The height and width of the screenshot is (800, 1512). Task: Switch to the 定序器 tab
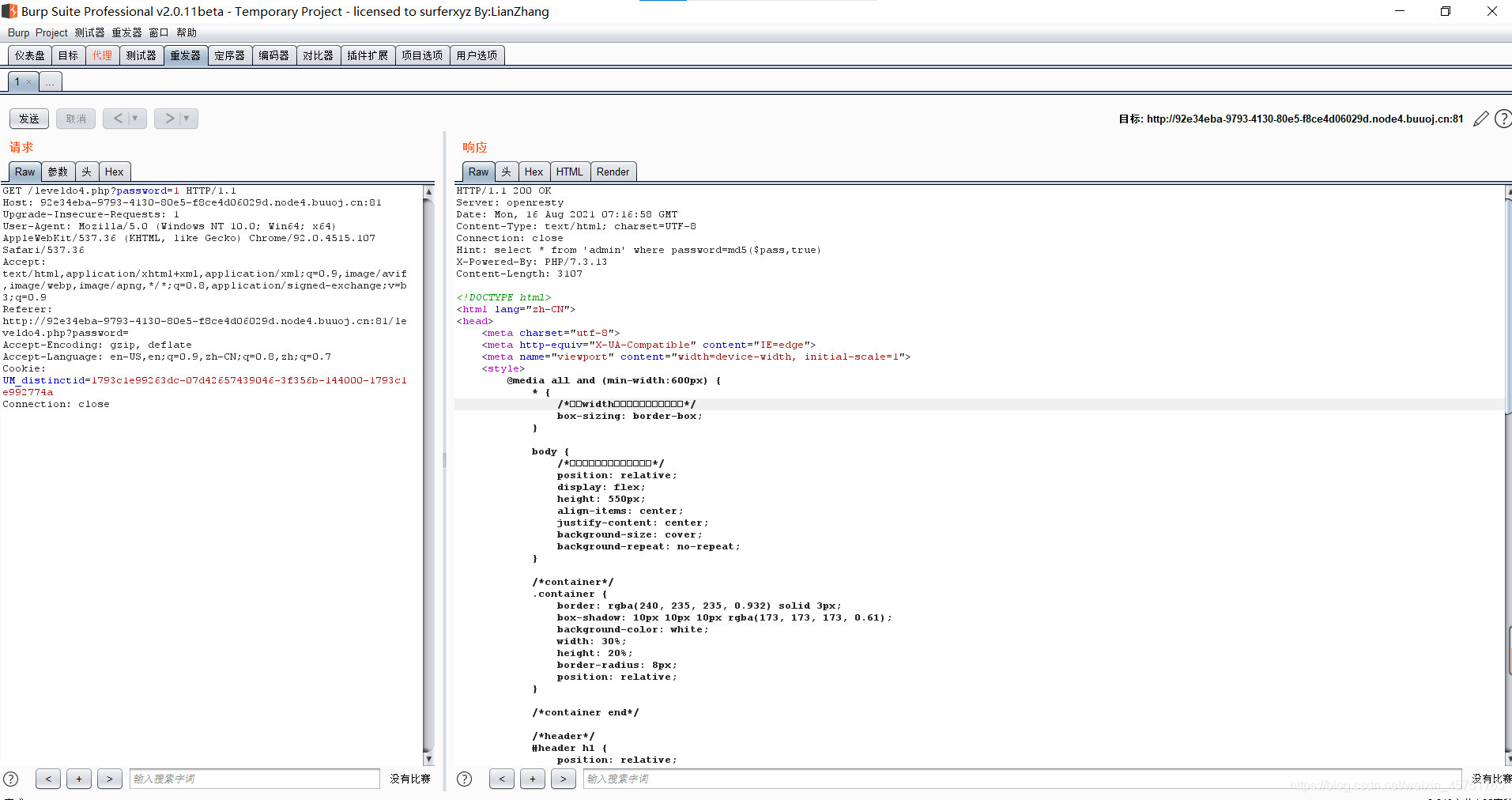pos(230,55)
